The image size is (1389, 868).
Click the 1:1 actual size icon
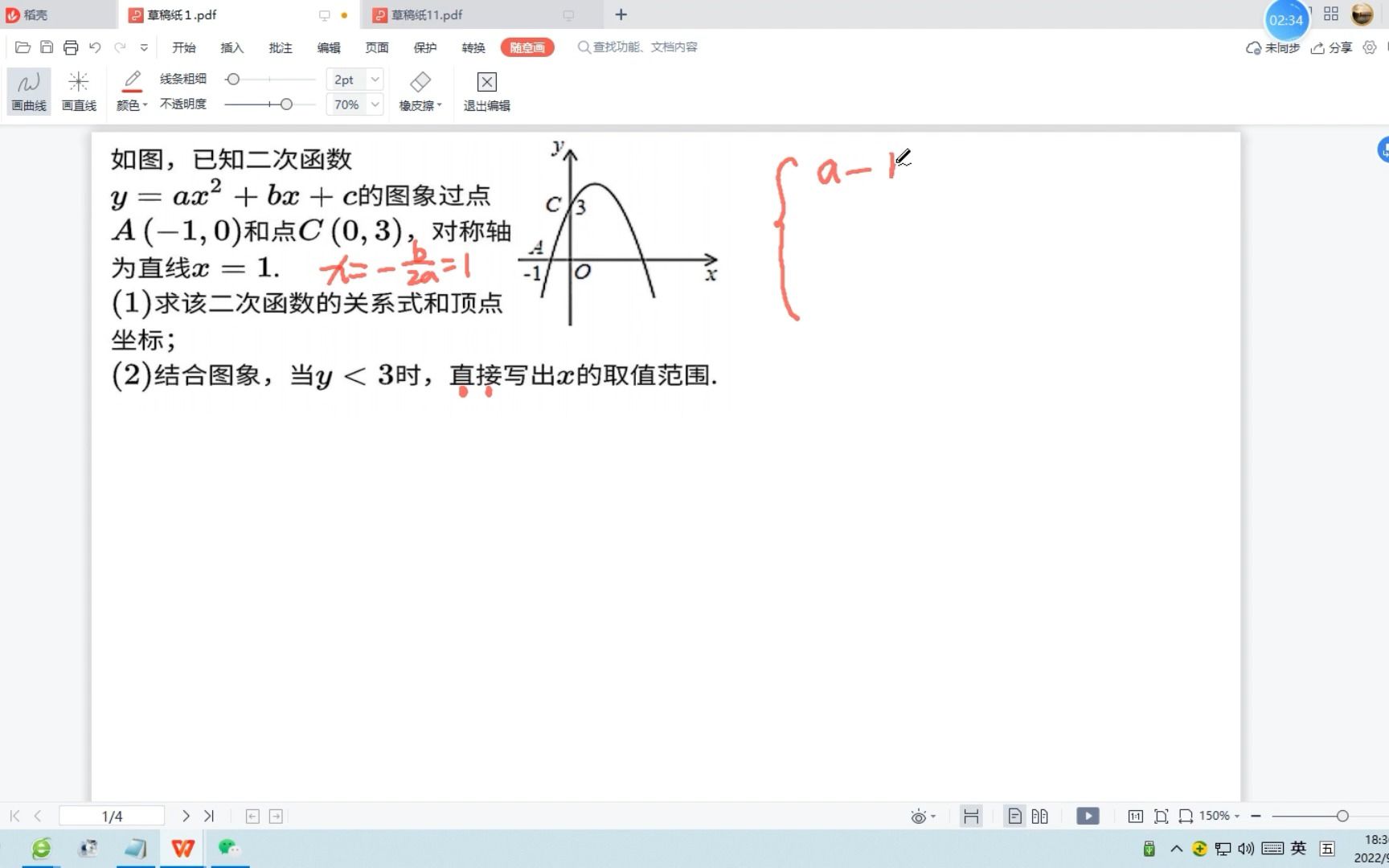pos(1136,815)
